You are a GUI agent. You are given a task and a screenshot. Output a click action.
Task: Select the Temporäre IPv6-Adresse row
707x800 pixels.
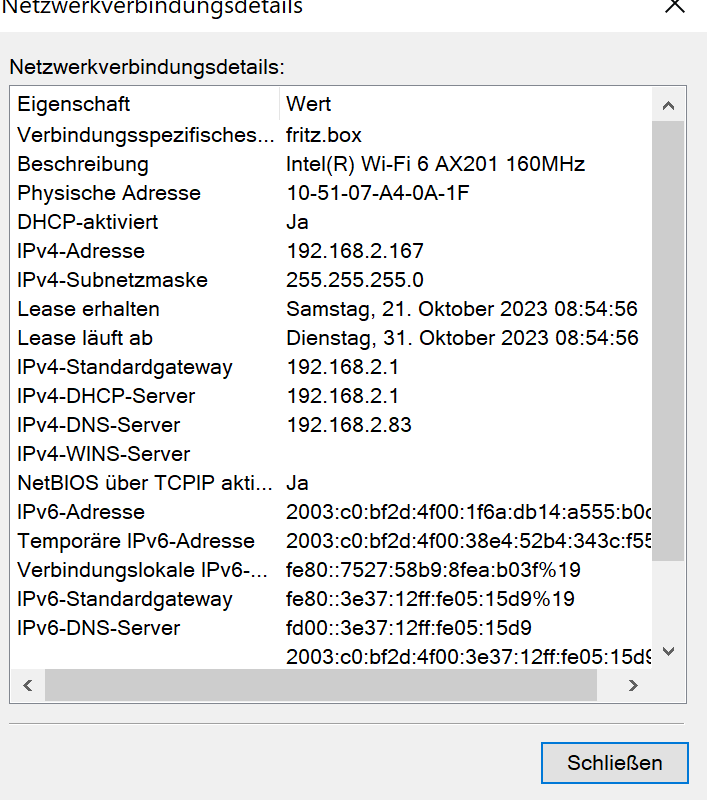click(332, 541)
